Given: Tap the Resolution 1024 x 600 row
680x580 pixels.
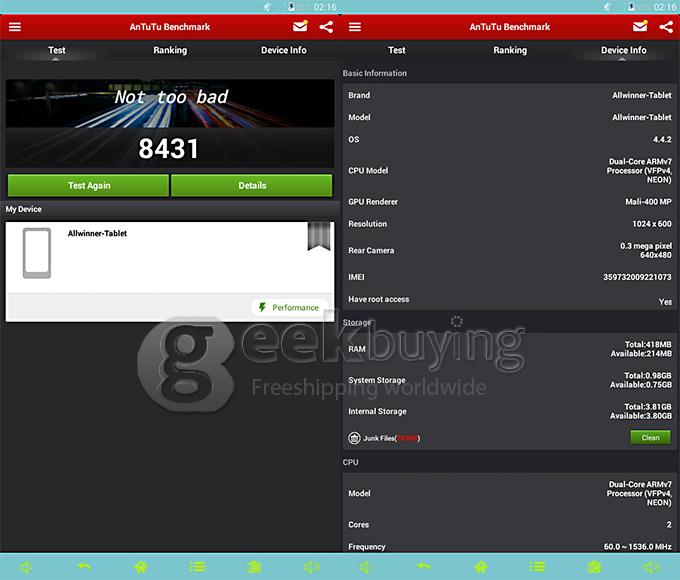Looking at the screenshot, I should pos(510,224).
